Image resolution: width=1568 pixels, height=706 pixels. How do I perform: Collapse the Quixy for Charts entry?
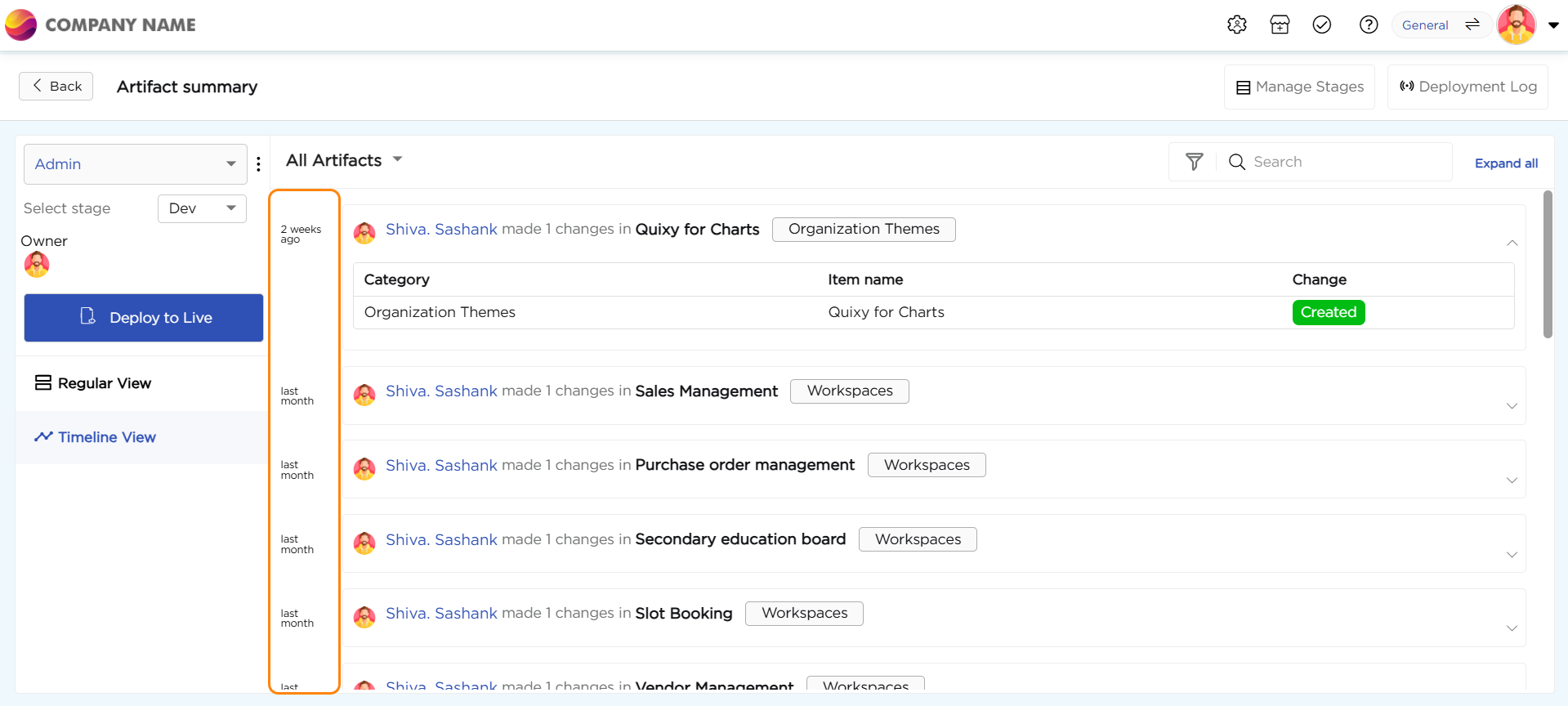(1512, 243)
